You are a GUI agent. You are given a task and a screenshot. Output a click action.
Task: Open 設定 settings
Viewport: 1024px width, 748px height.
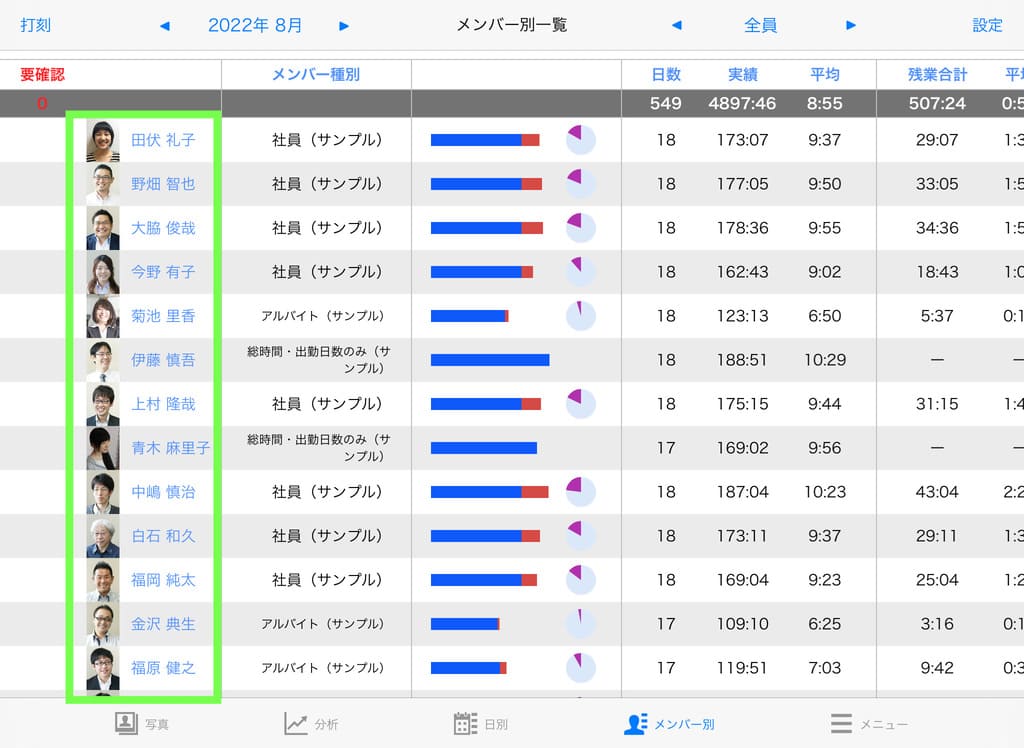coord(987,26)
